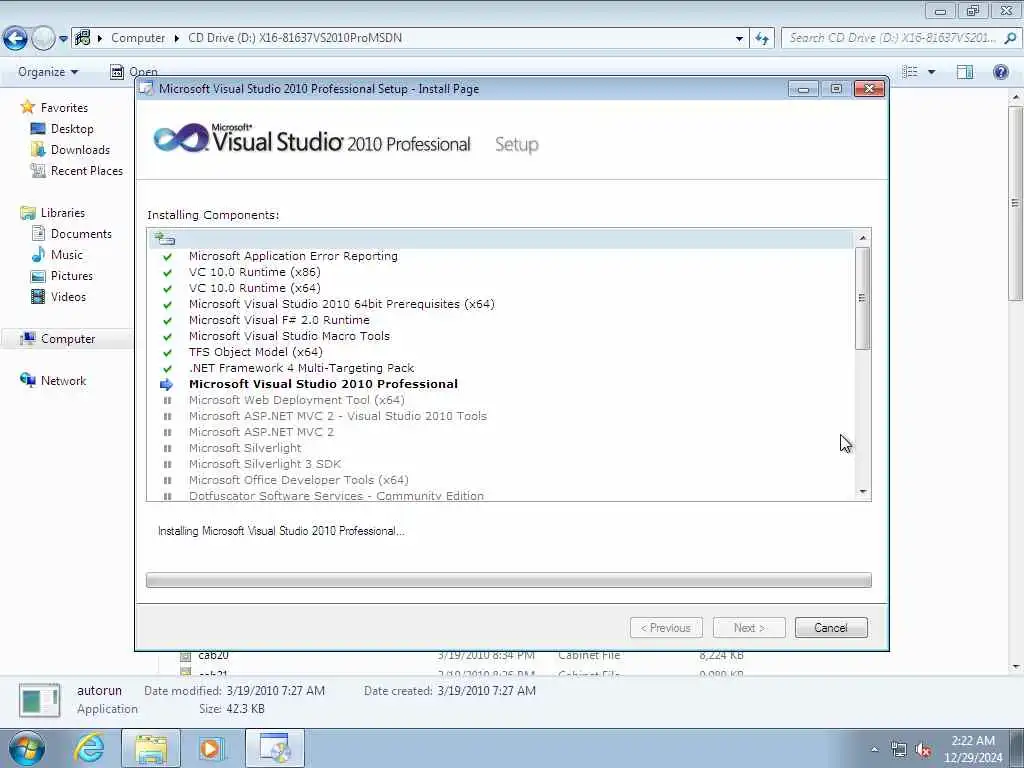The image size is (1024, 768).
Task: Click the component list scrollbar thumb
Action: pyautogui.click(x=863, y=298)
